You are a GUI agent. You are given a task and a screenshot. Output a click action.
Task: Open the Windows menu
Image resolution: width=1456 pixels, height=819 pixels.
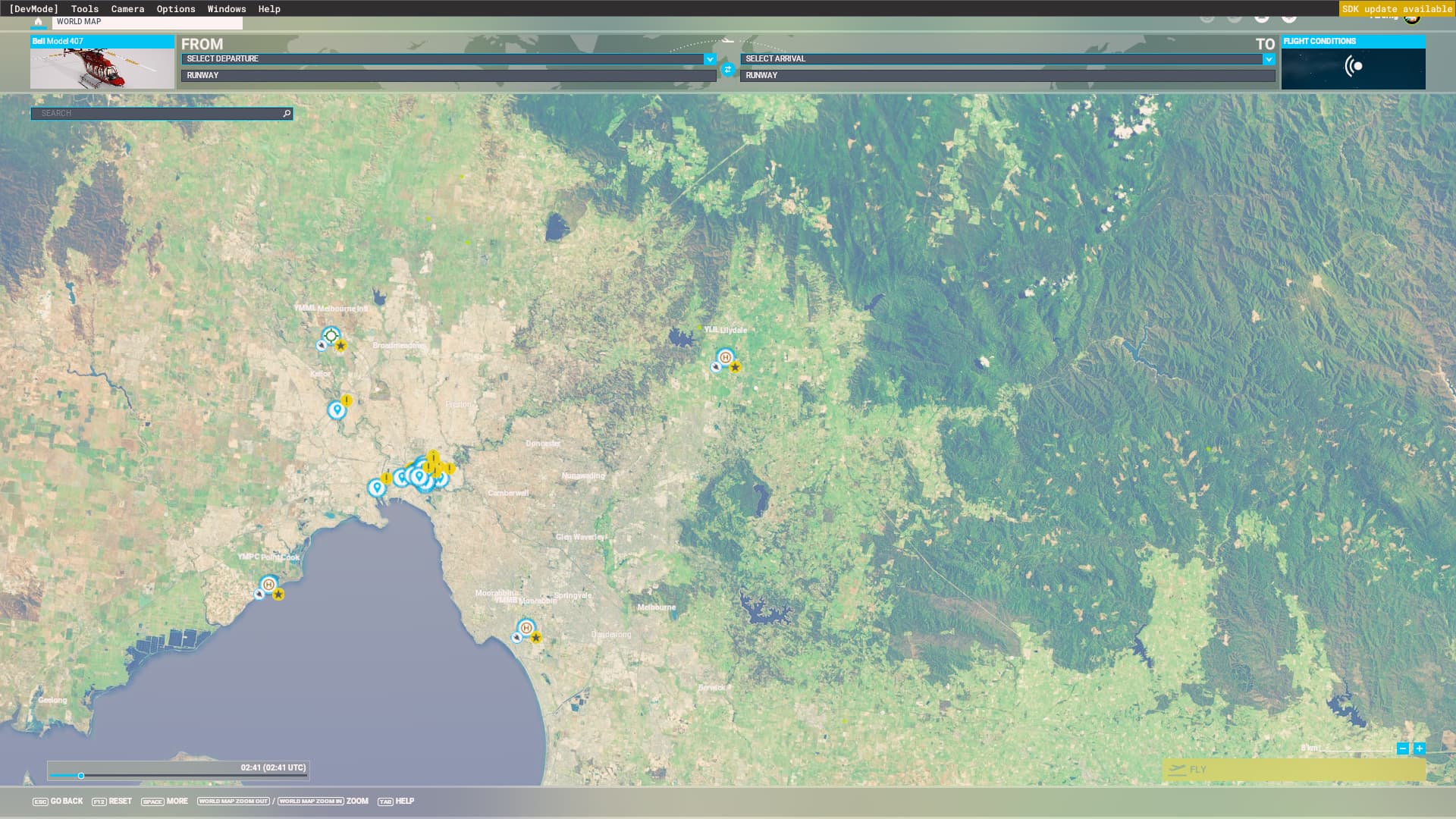(x=226, y=9)
